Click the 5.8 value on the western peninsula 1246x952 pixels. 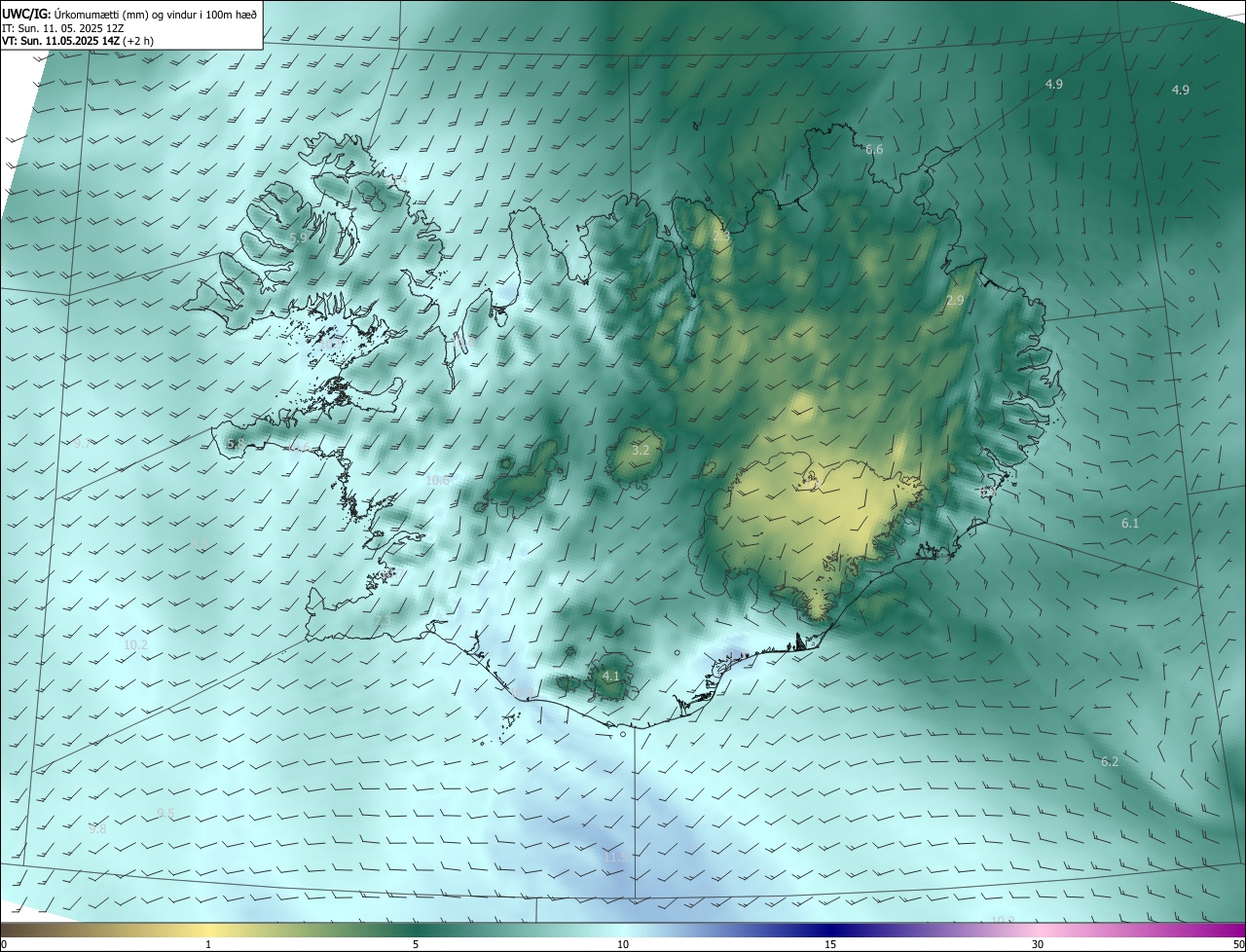click(236, 444)
